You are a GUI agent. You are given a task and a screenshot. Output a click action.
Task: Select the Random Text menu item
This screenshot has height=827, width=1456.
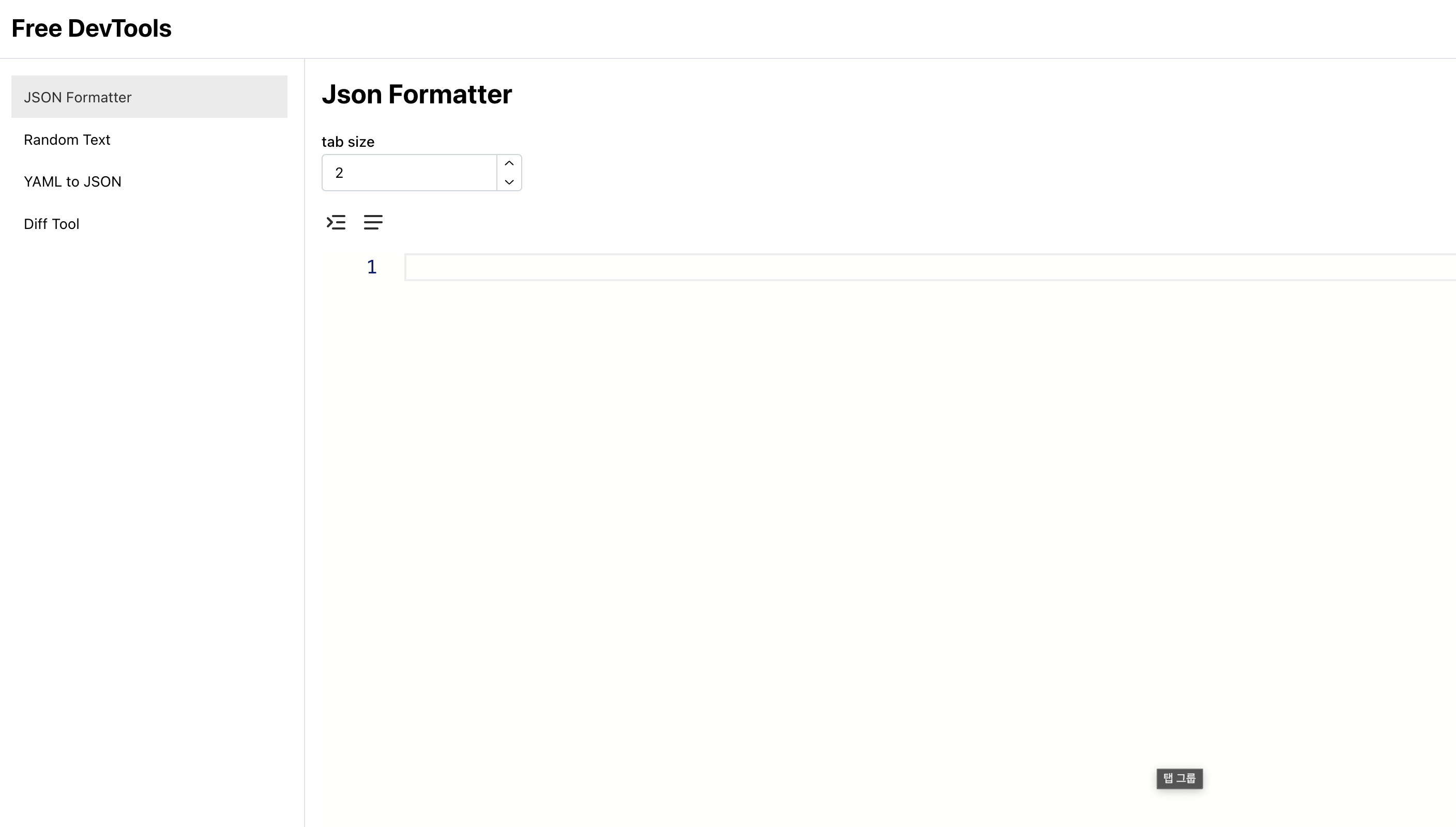[x=67, y=139]
